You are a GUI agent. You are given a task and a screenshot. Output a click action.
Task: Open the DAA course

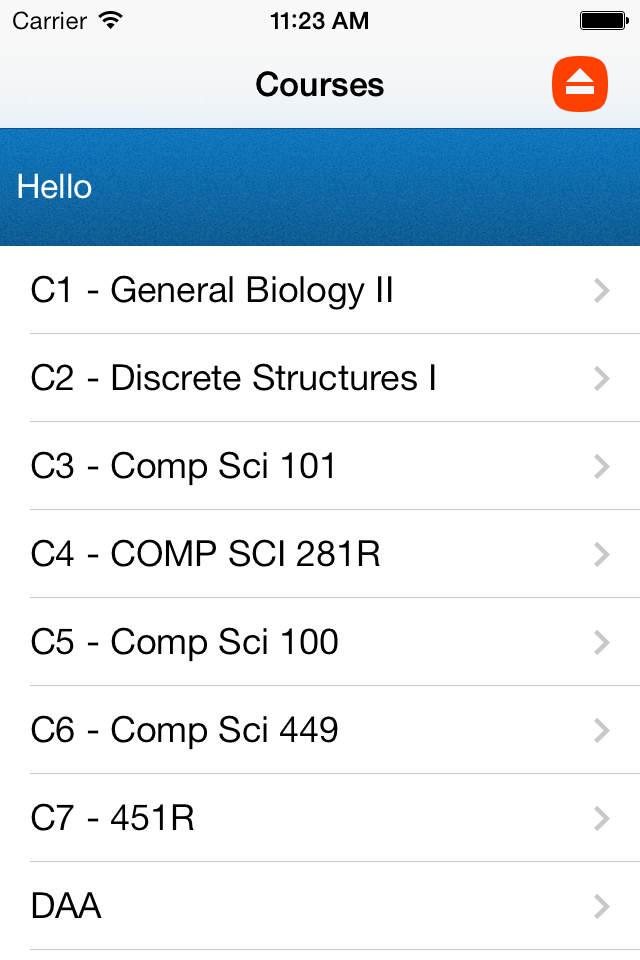click(66, 906)
